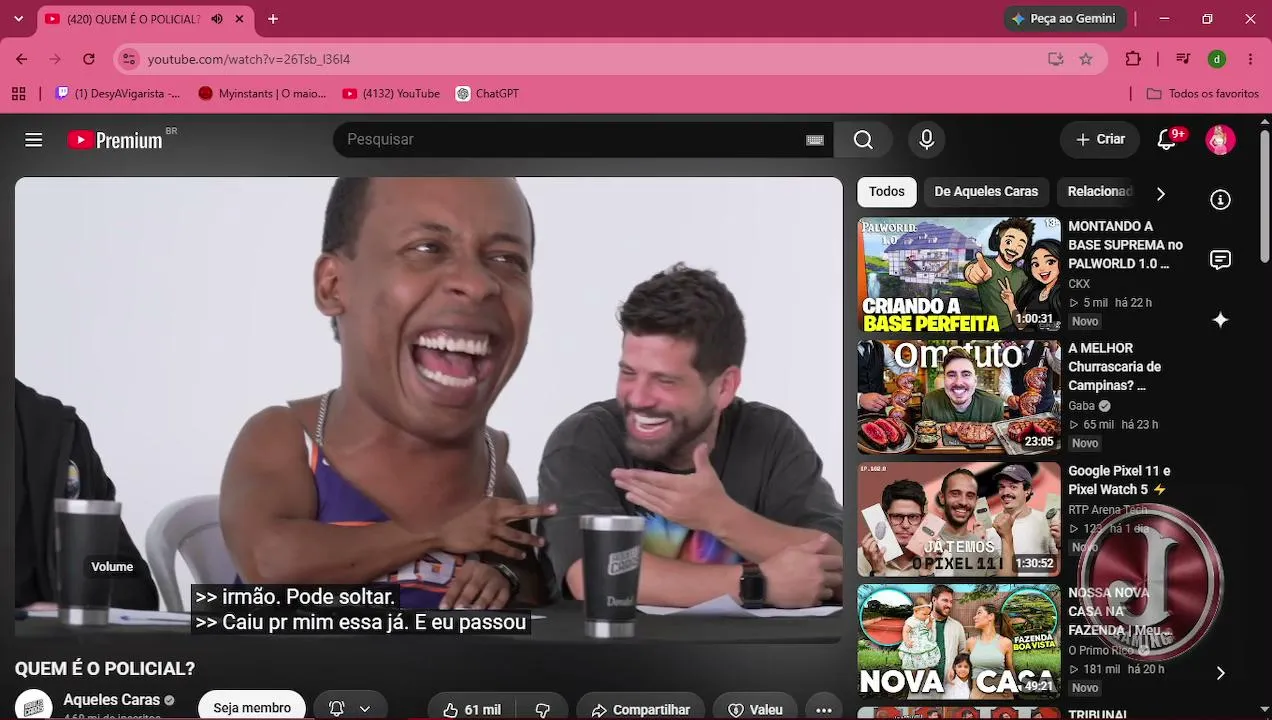Screen dimensions: 1272x720
Task: Click the Criar button
Action: 1100,140
